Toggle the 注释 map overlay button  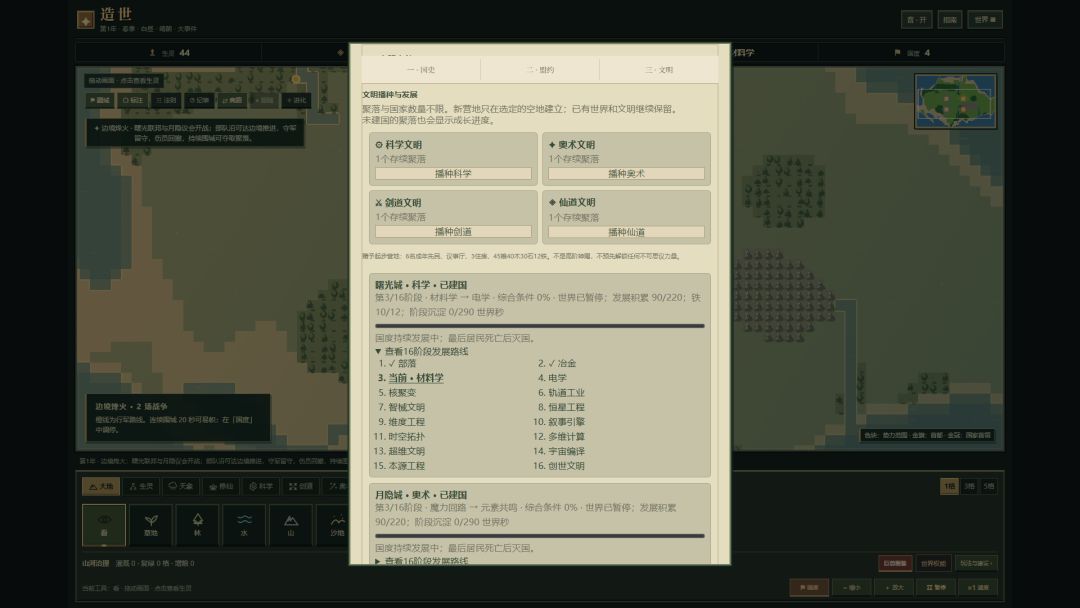[x=166, y=101]
